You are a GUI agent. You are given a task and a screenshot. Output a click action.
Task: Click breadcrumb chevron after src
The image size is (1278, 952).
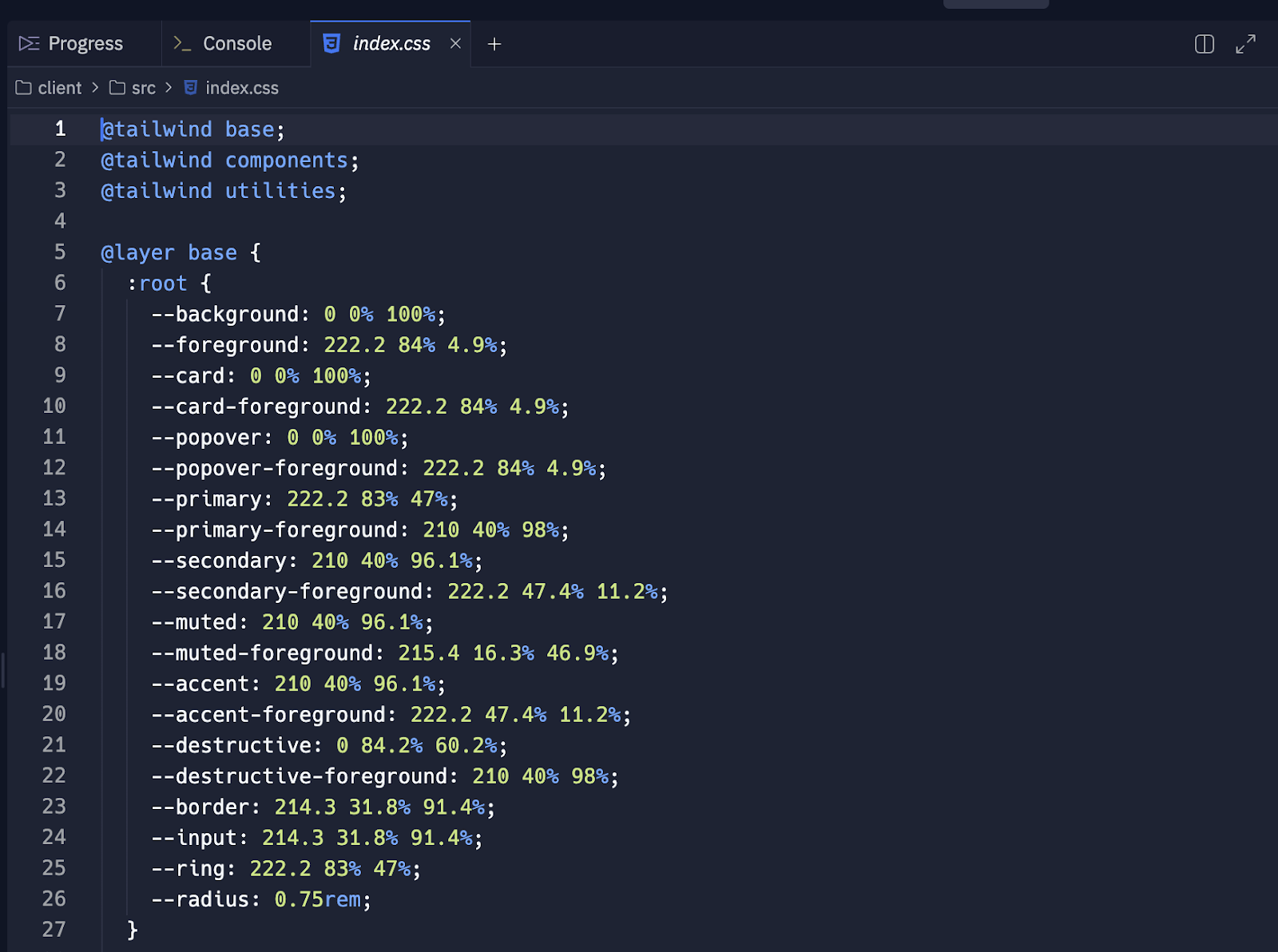[x=169, y=88]
